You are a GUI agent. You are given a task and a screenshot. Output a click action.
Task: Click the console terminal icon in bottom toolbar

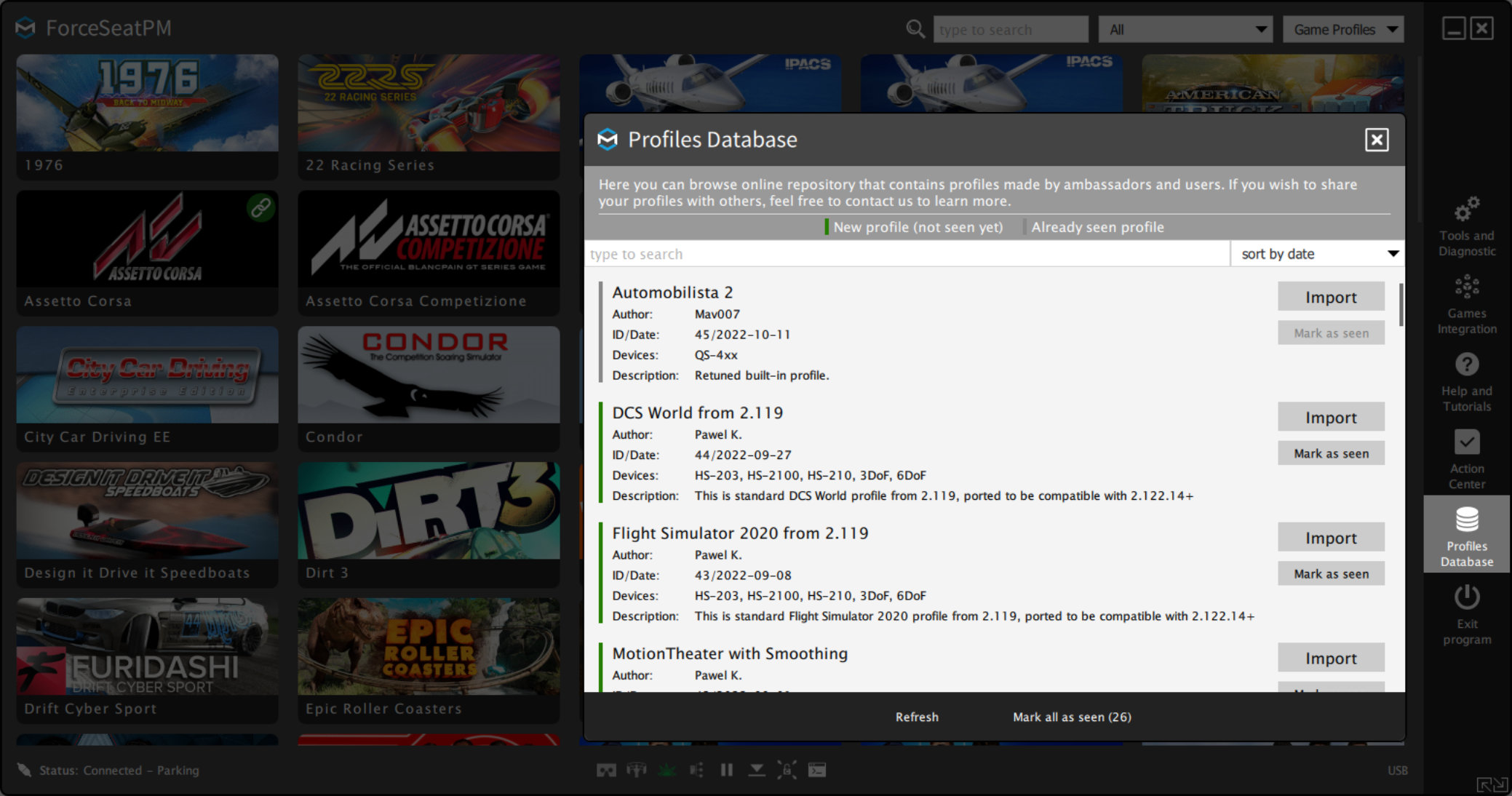tap(817, 770)
